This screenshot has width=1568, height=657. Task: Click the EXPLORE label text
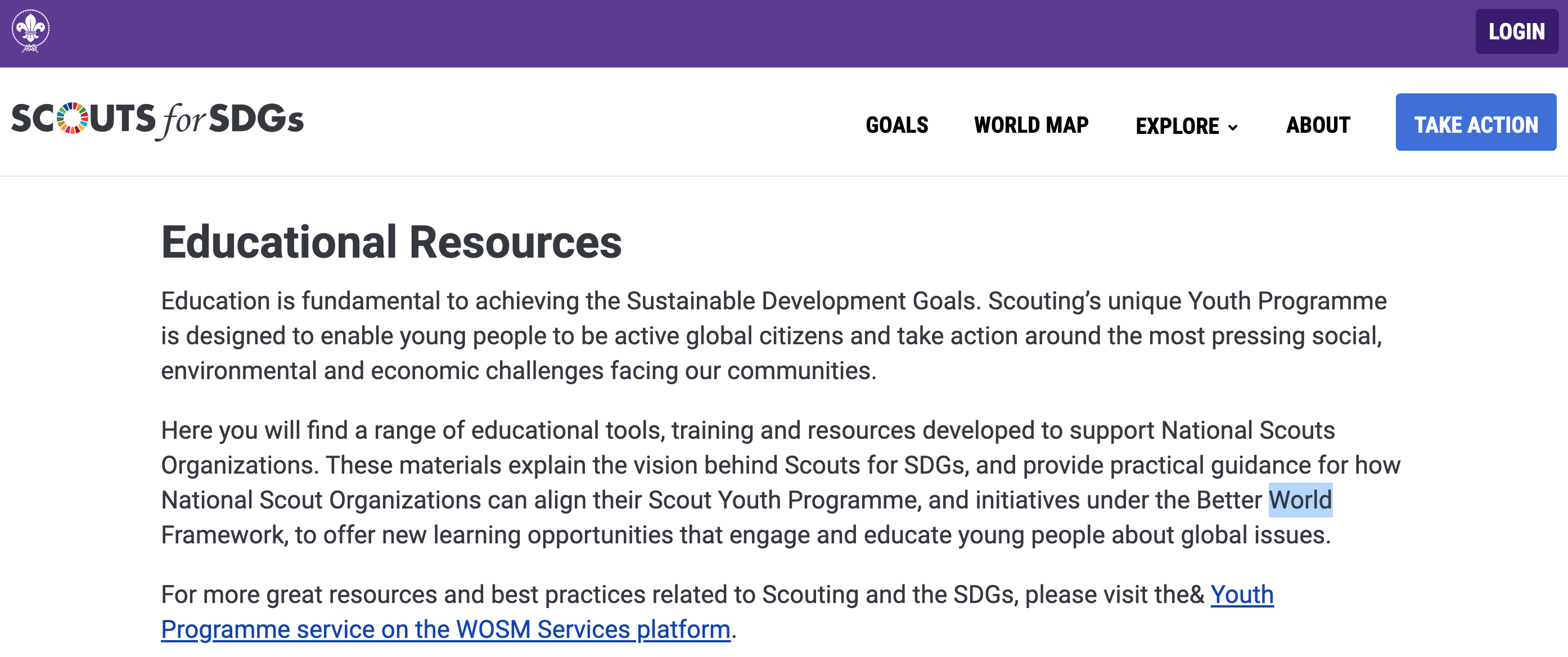click(1177, 125)
